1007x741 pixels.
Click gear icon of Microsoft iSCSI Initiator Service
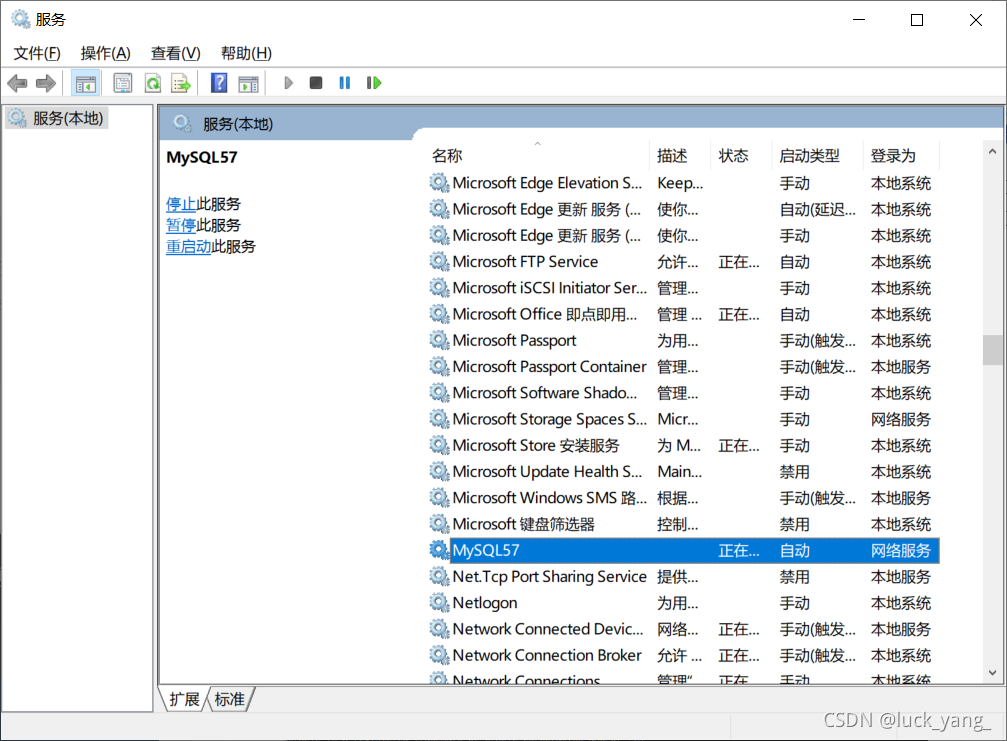(439, 288)
